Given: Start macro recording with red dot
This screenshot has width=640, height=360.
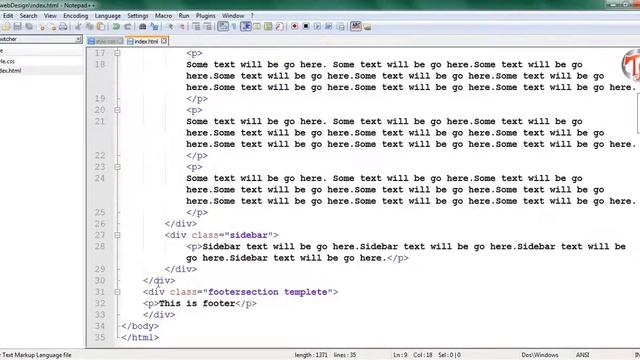Looking at the screenshot, I should (294, 27).
